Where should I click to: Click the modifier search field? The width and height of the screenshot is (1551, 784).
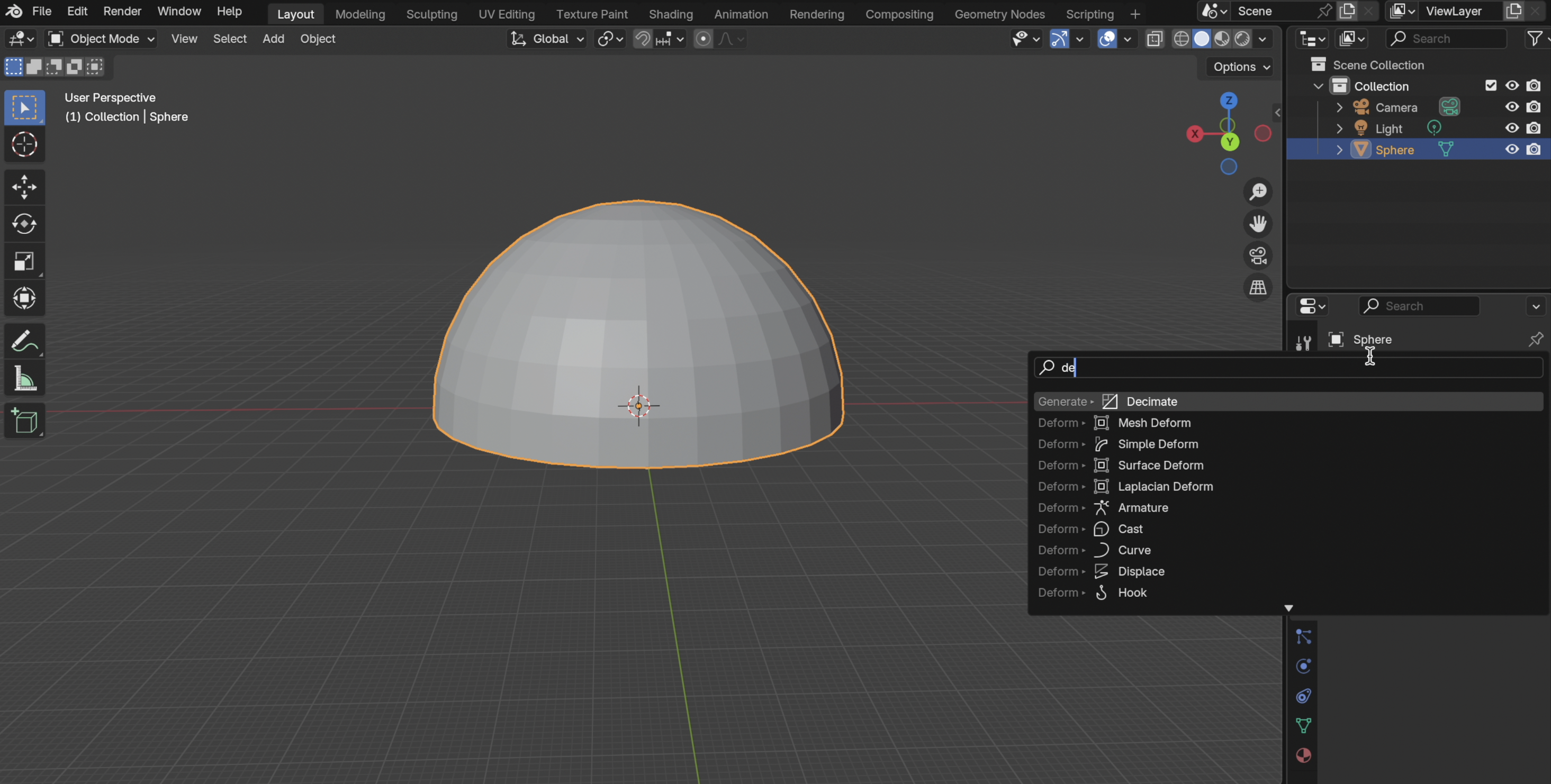1288,367
